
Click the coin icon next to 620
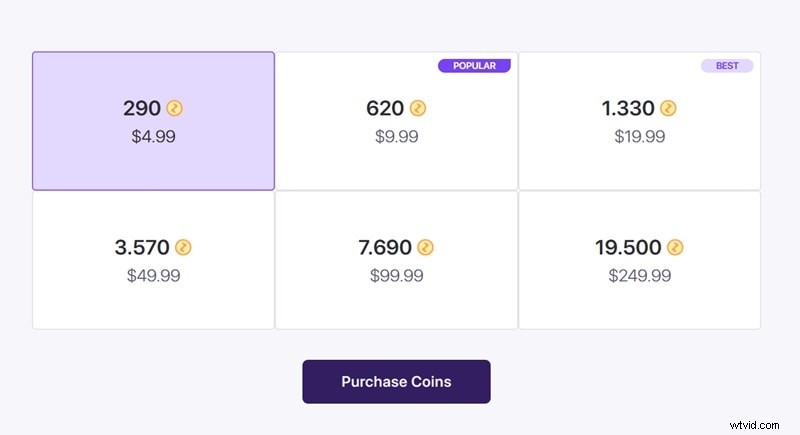[x=418, y=108]
